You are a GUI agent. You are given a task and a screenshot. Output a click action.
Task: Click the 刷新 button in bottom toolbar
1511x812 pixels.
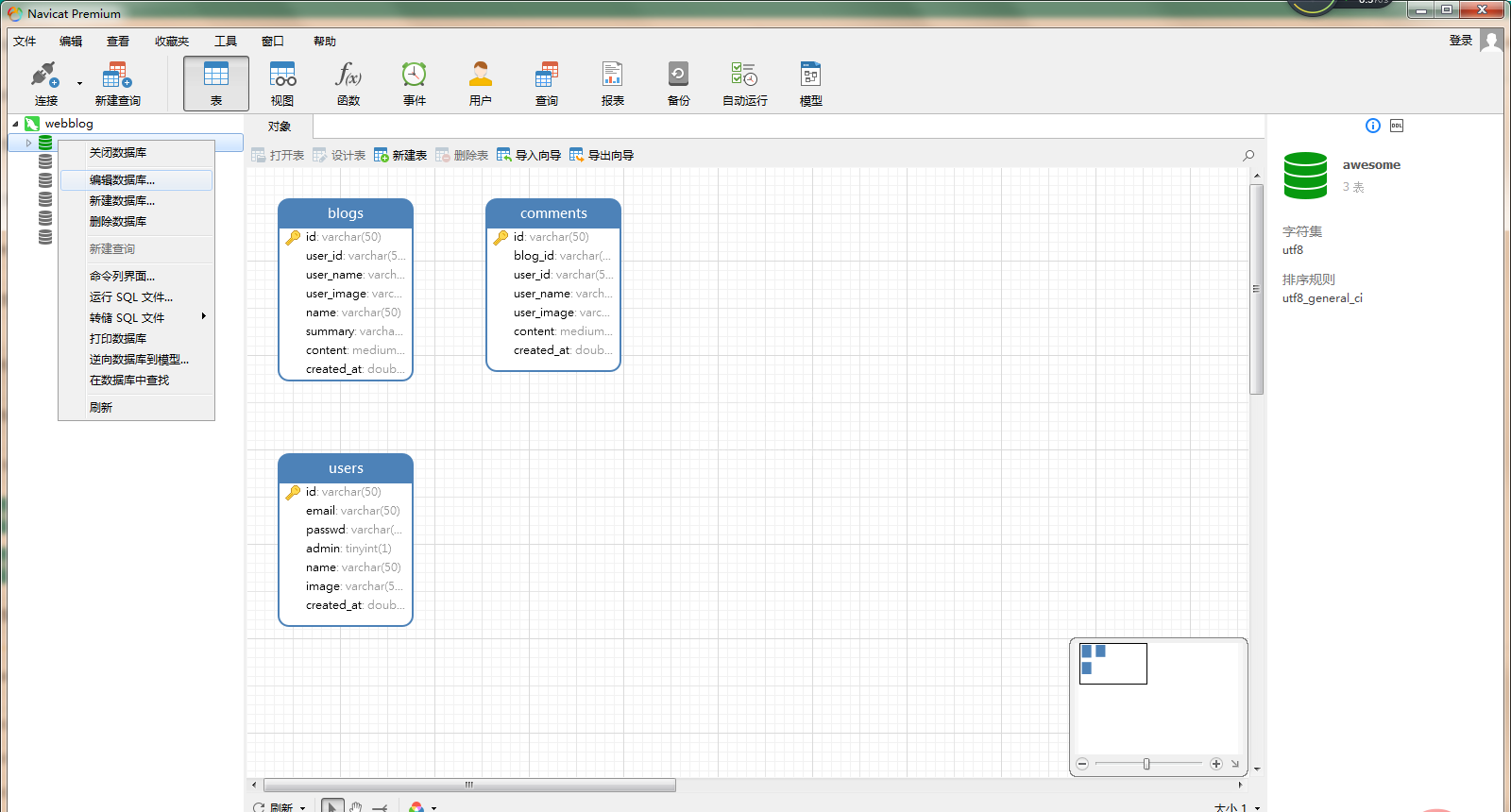click(x=273, y=807)
